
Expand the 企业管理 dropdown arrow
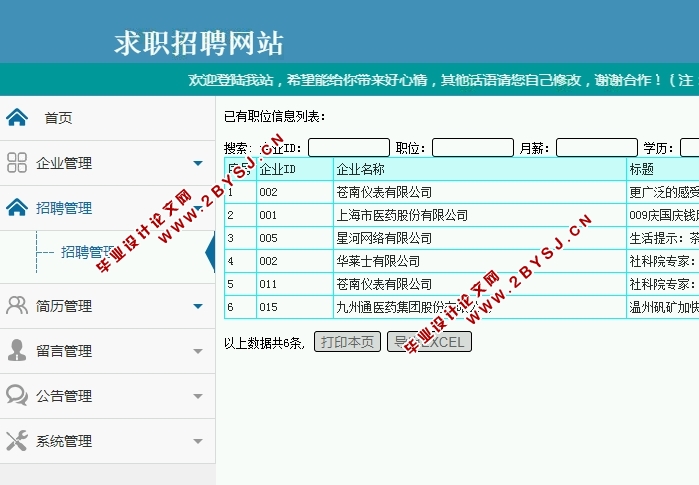[198, 163]
